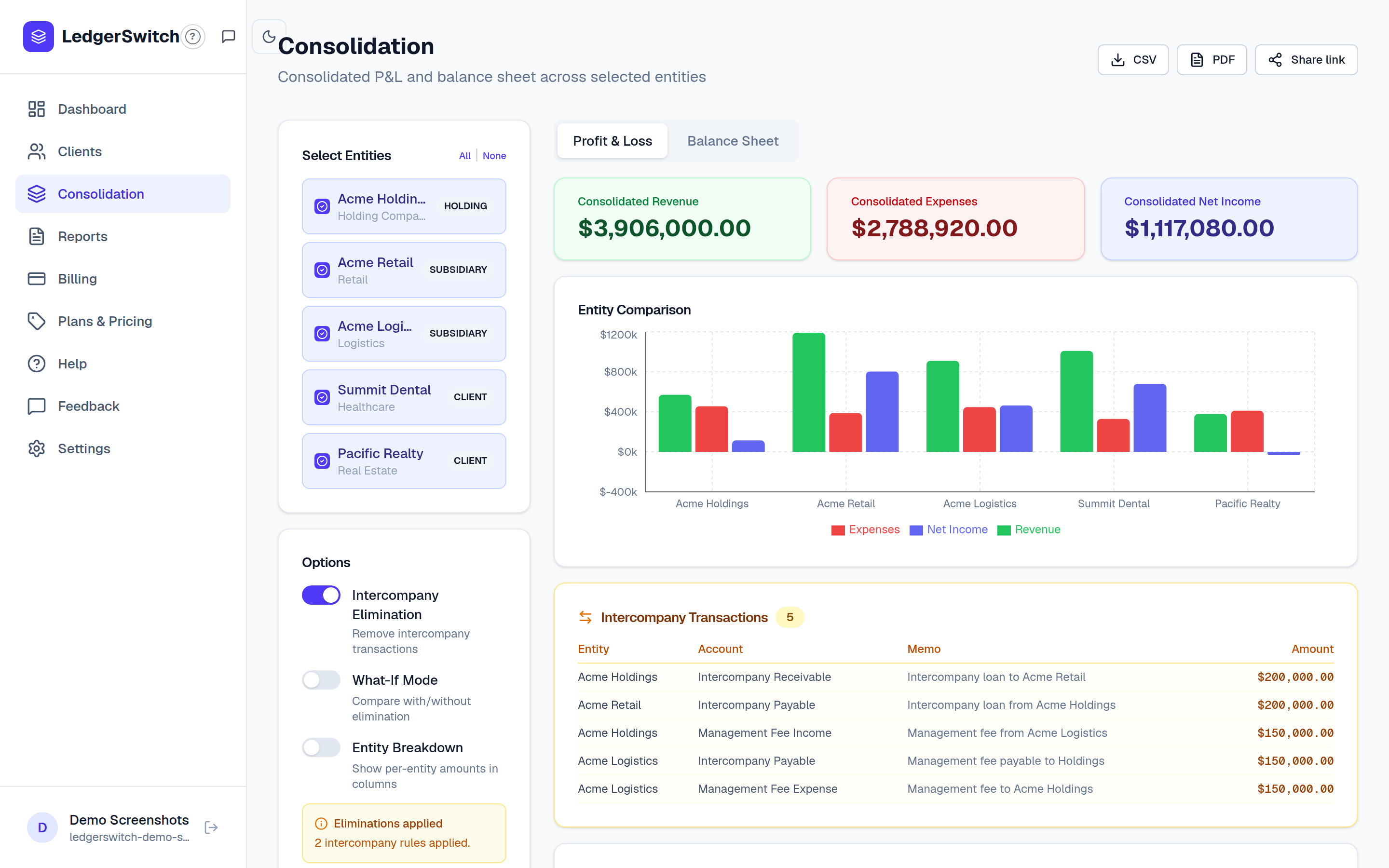1389x868 pixels.
Task: Switch to the Balance Sheet tab
Action: pyautogui.click(x=733, y=141)
